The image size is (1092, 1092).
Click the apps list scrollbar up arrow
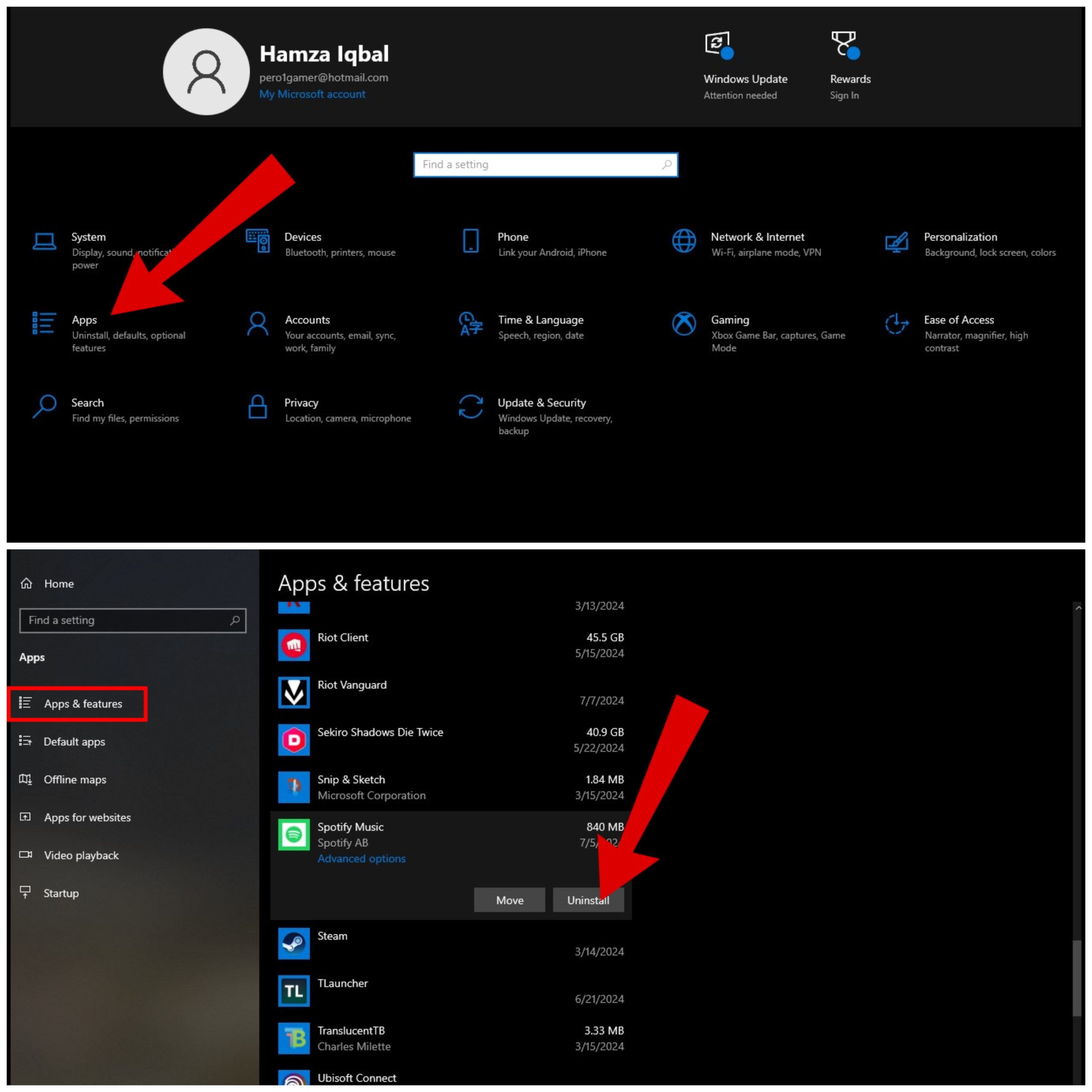pos(1078,608)
